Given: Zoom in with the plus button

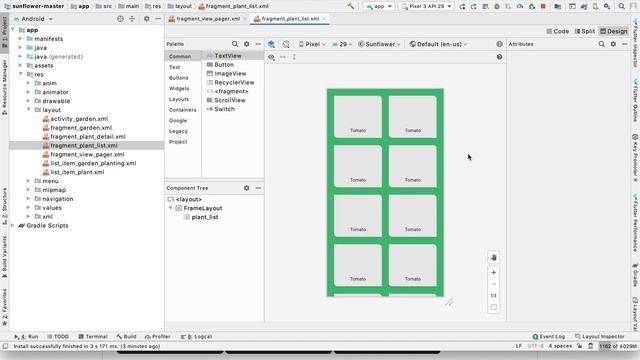Looking at the screenshot, I should (493, 273).
